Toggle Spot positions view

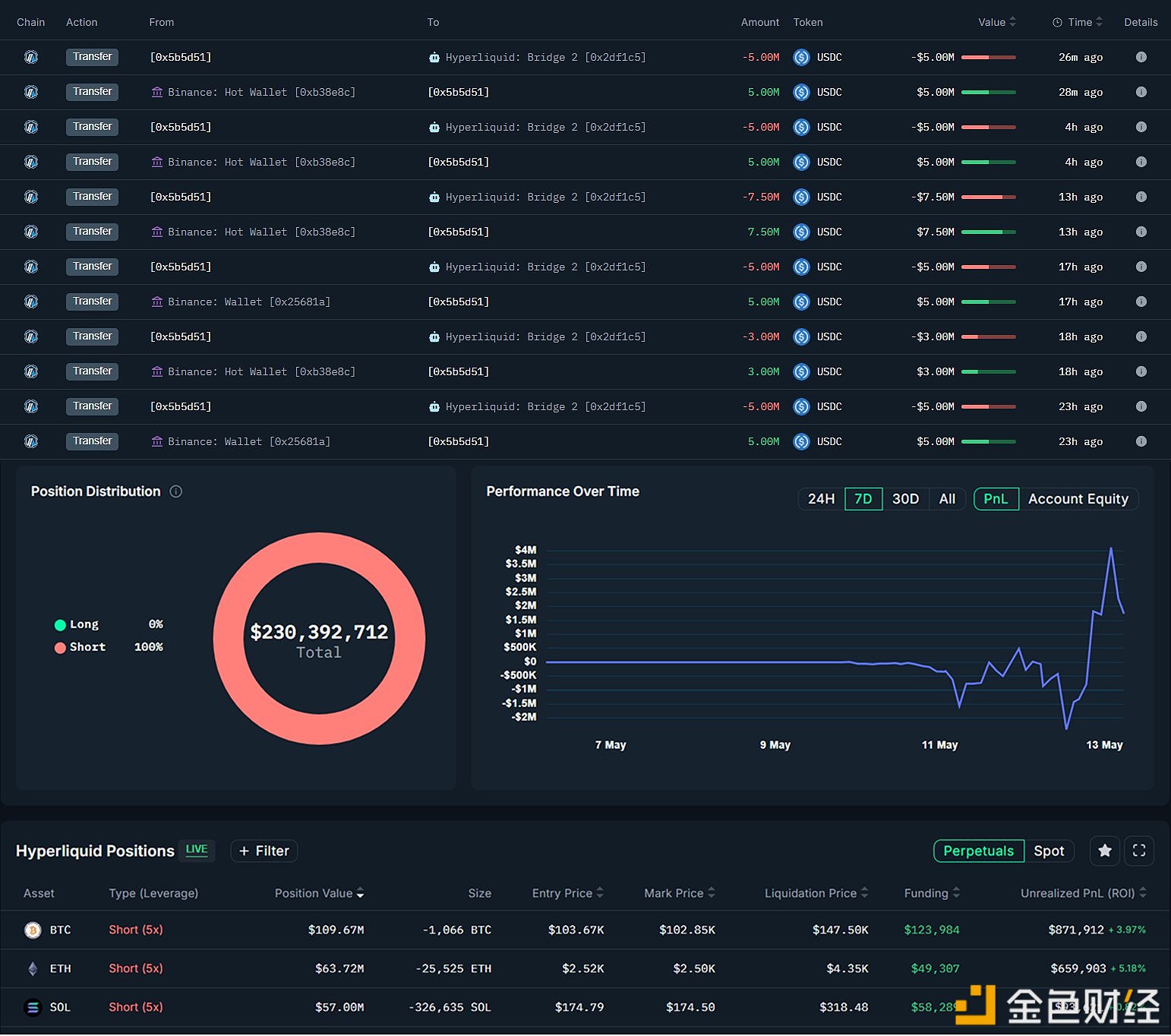point(1049,851)
